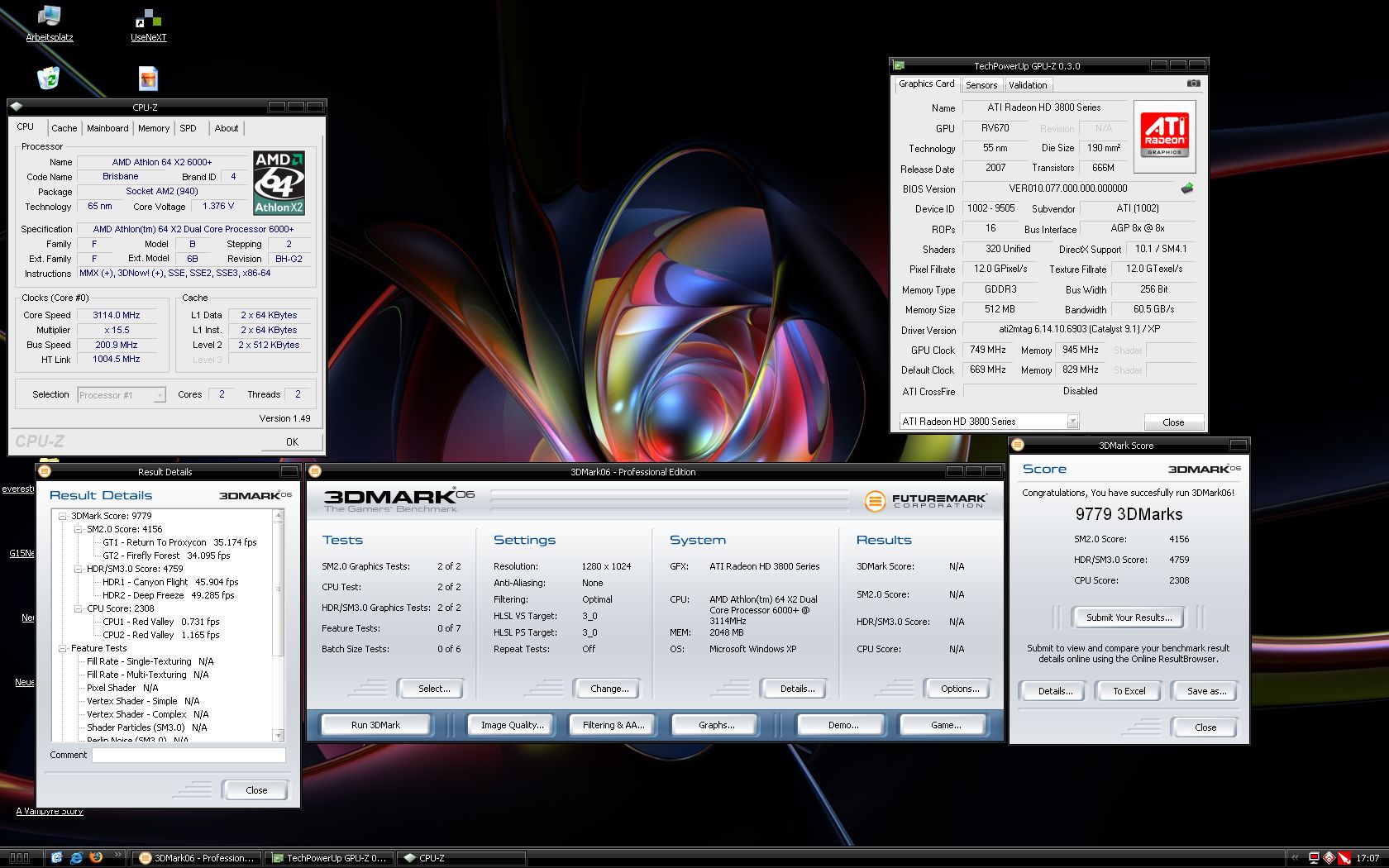The width and height of the screenshot is (1389, 868).
Task: Take a GPU-Z screenshot with the camera icon
Action: [1193, 83]
